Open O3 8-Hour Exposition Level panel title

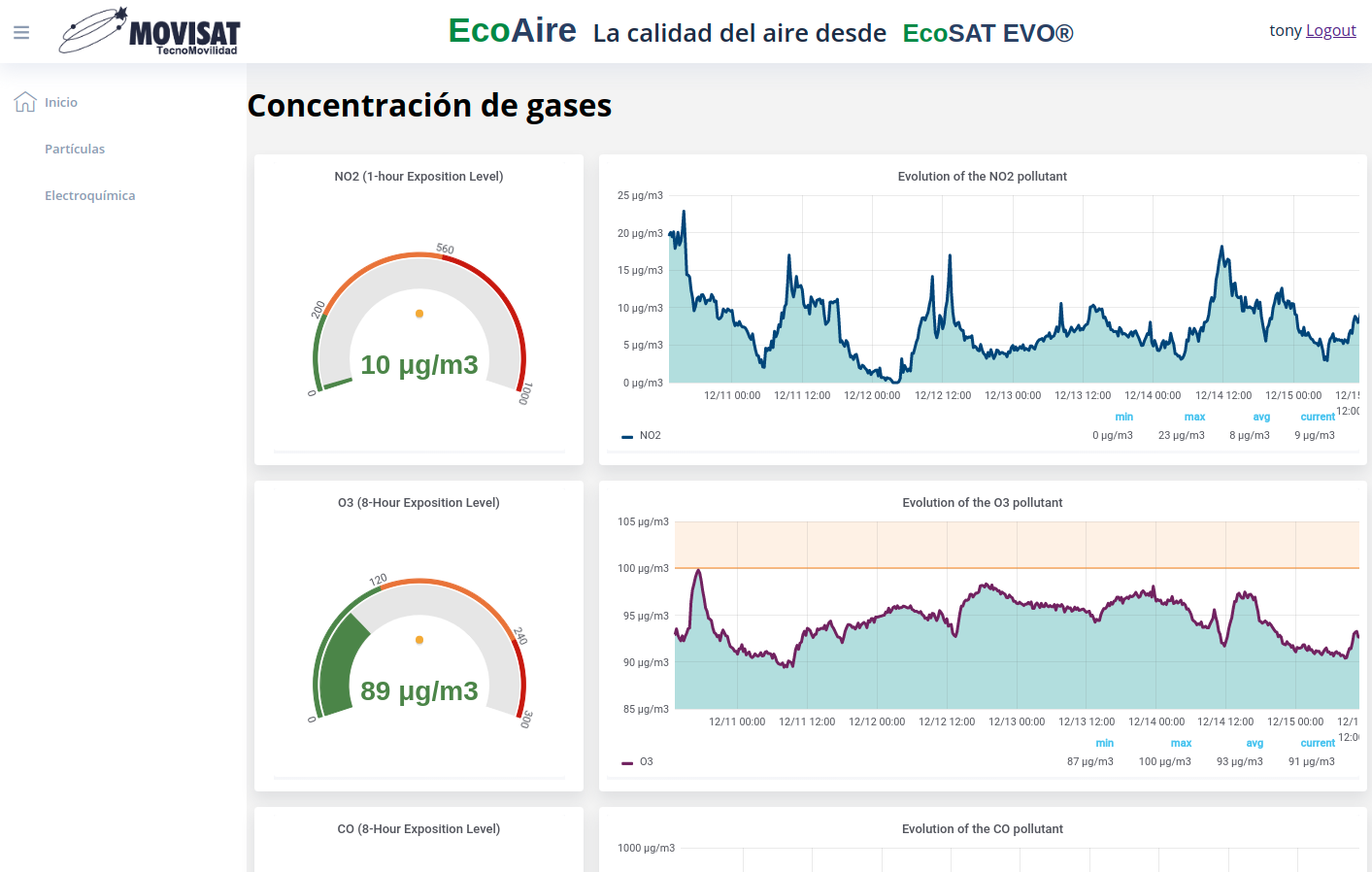click(418, 503)
